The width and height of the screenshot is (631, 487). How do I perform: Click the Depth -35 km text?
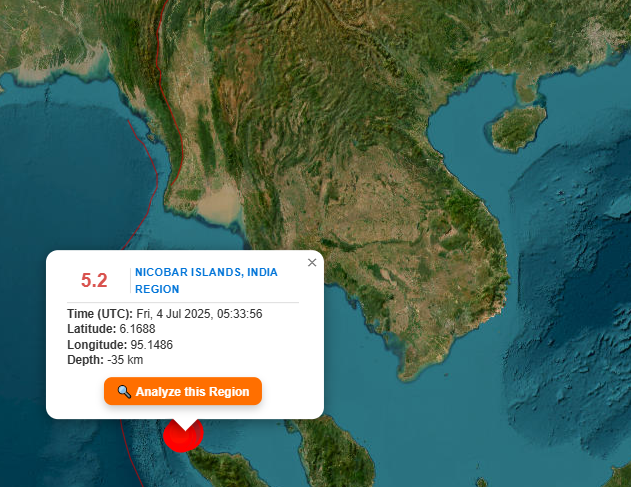105,360
